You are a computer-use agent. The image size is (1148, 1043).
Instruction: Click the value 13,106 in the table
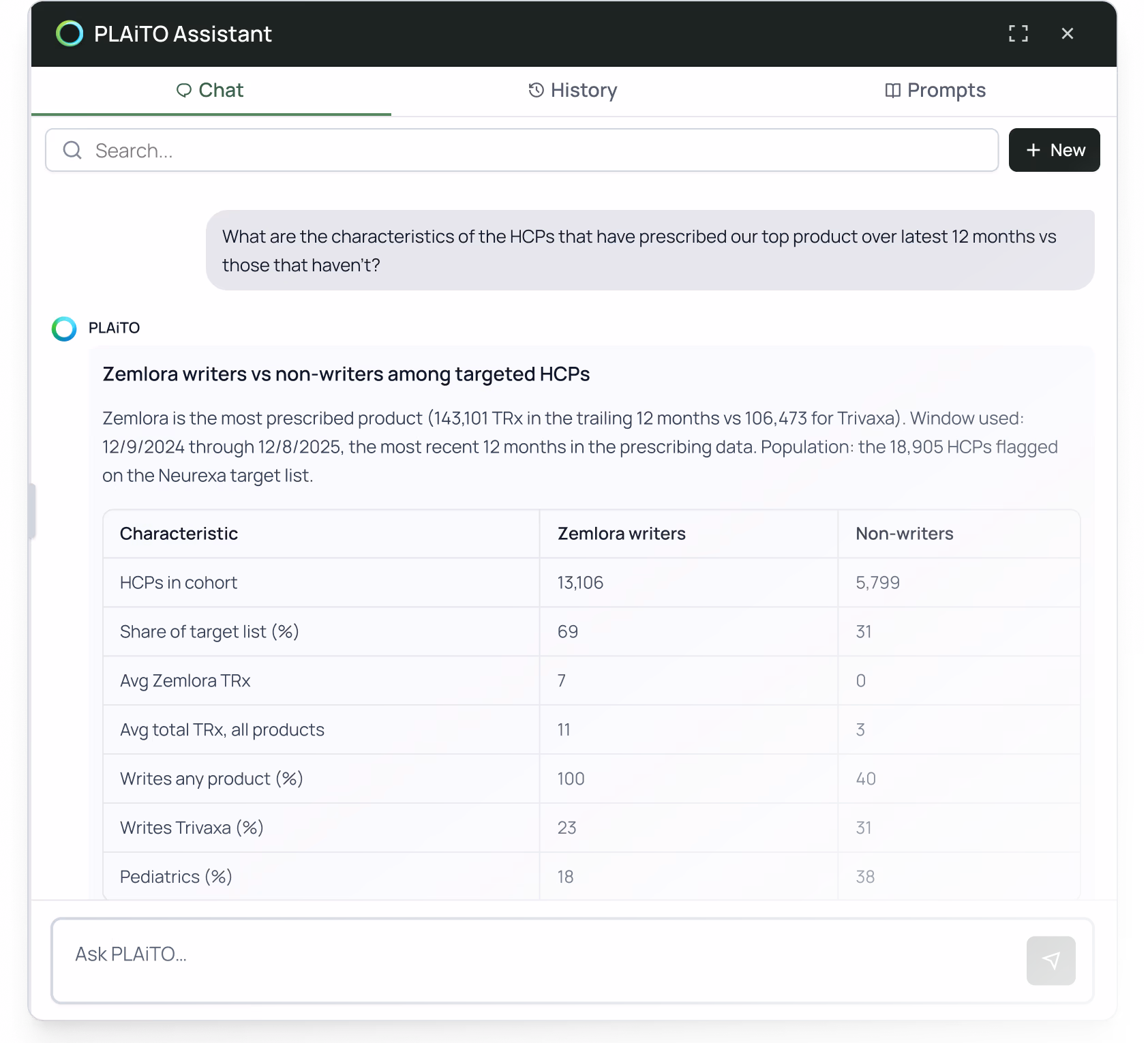pos(580,583)
